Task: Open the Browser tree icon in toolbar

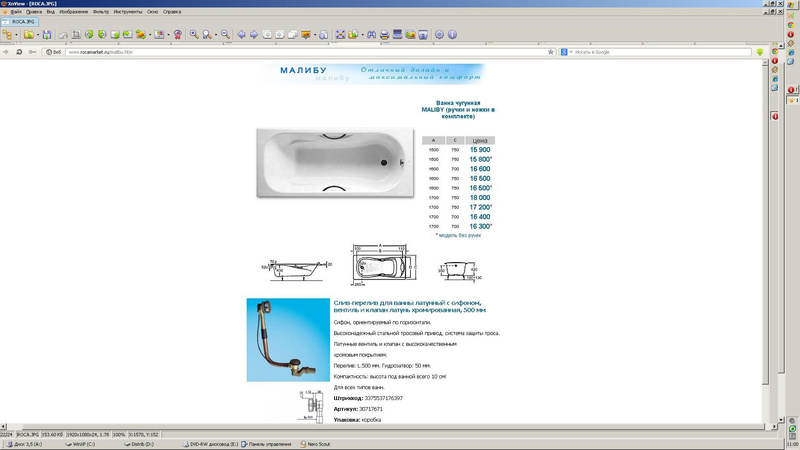Action: pyautogui.click(x=7, y=35)
